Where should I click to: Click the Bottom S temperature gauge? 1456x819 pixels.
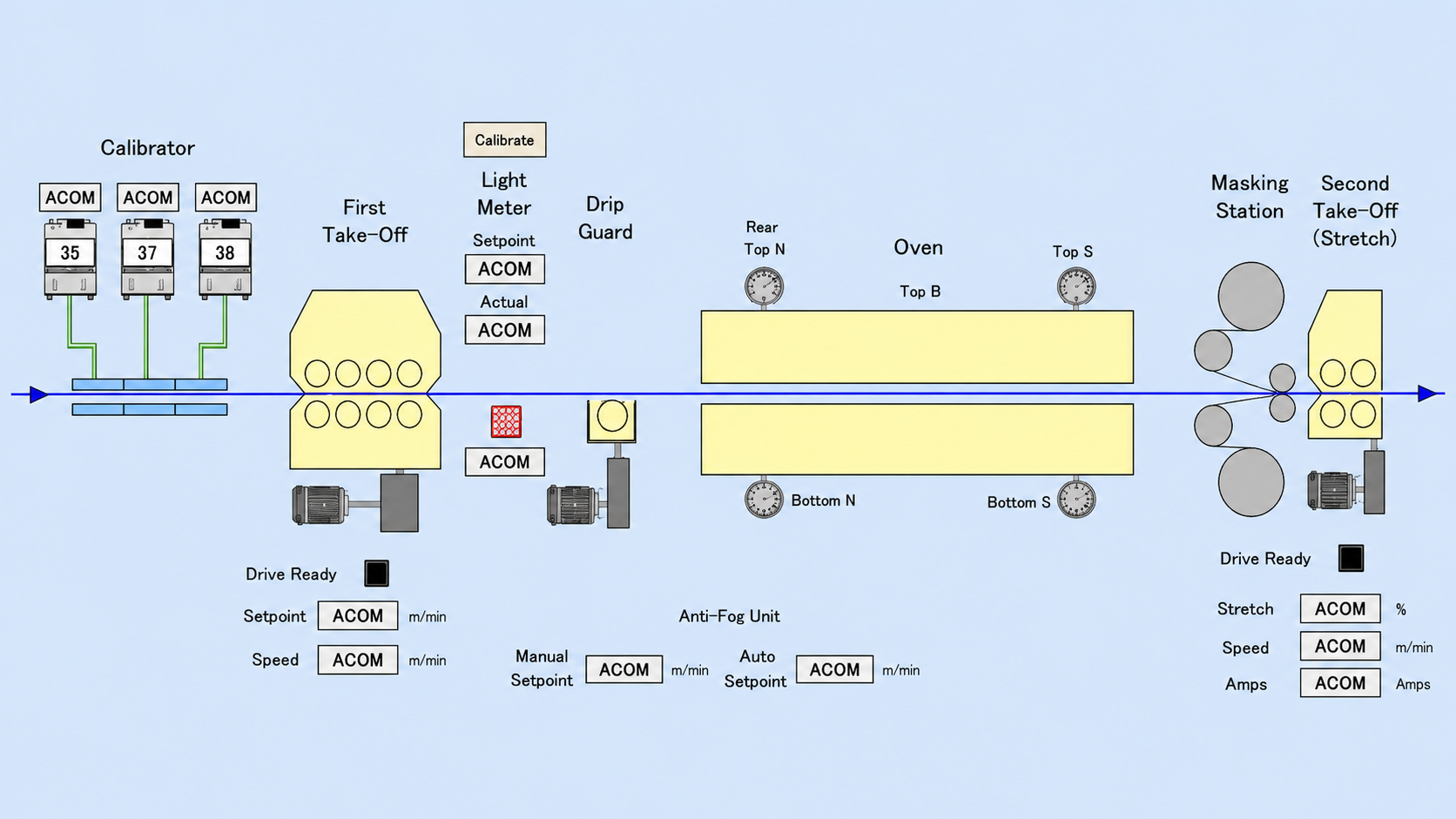[x=1076, y=500]
